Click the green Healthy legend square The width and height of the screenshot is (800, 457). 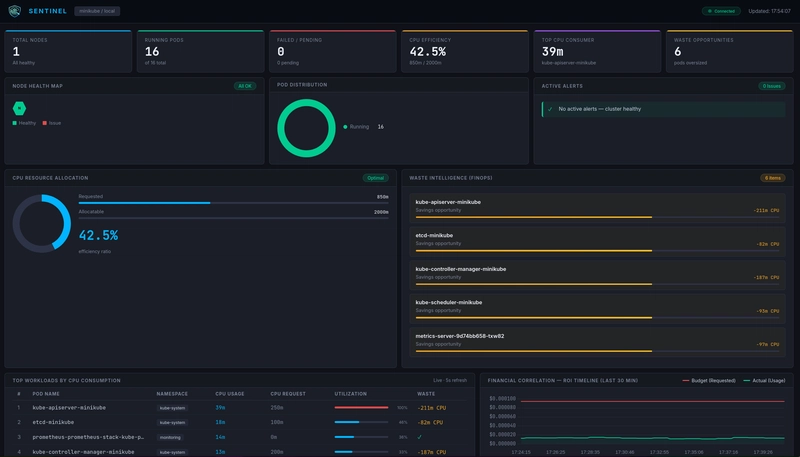15,123
